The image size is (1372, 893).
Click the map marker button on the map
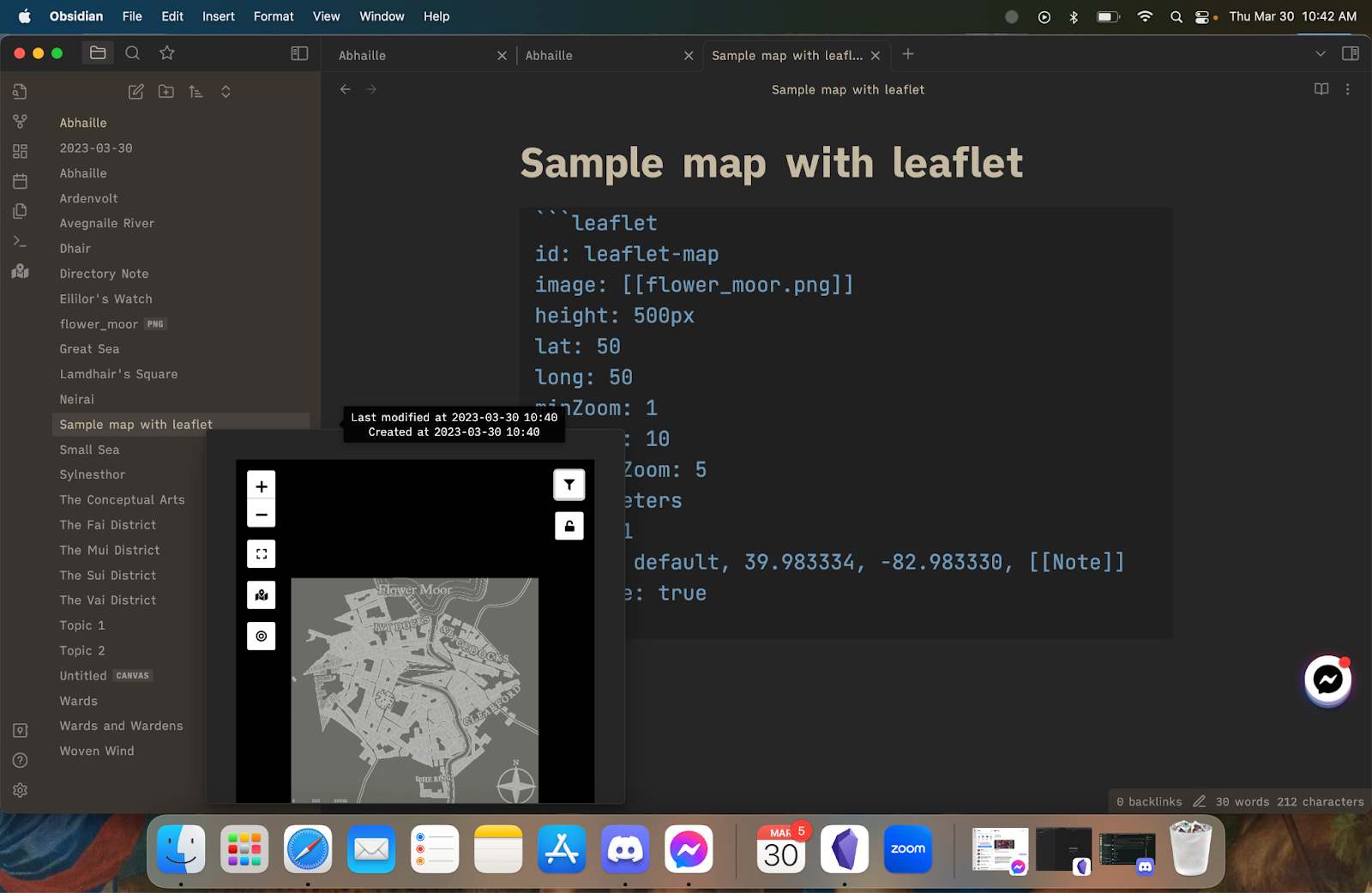(x=262, y=594)
